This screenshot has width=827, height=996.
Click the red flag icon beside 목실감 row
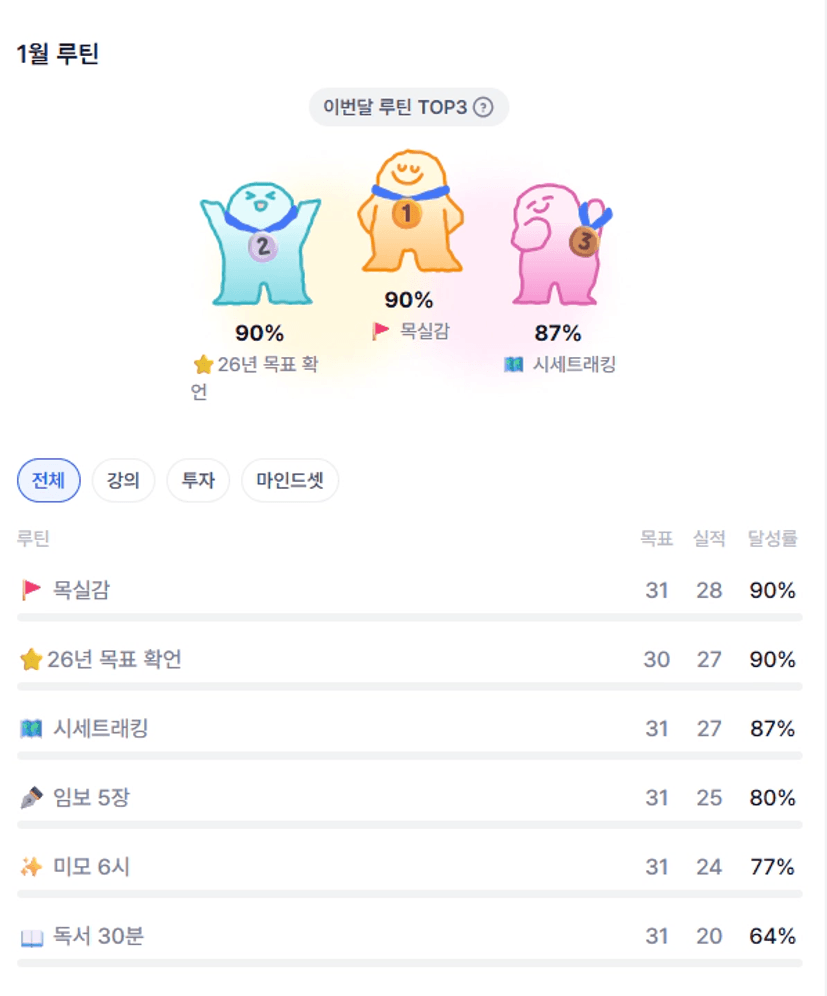(x=31, y=591)
